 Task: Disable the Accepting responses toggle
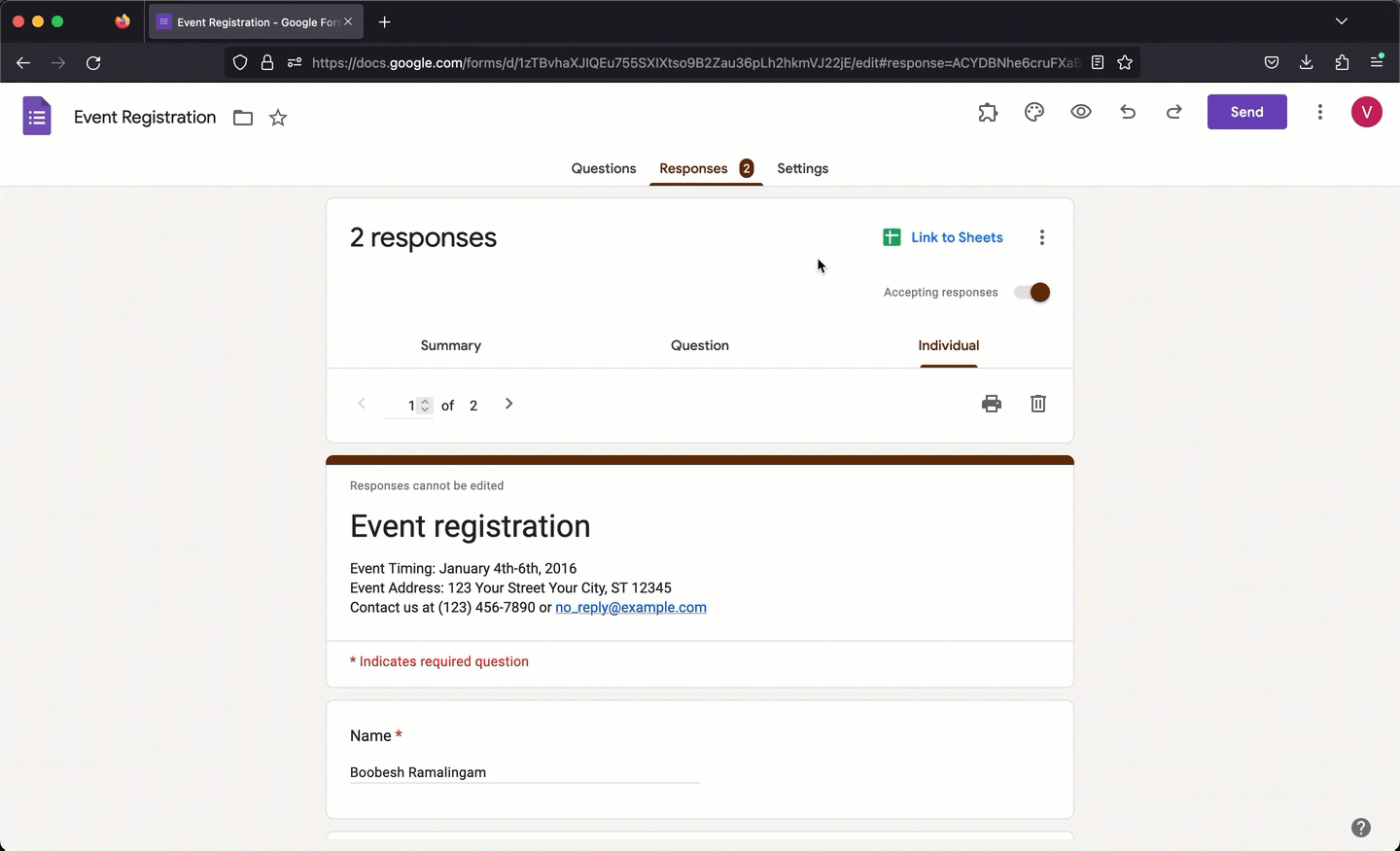coord(1031,292)
